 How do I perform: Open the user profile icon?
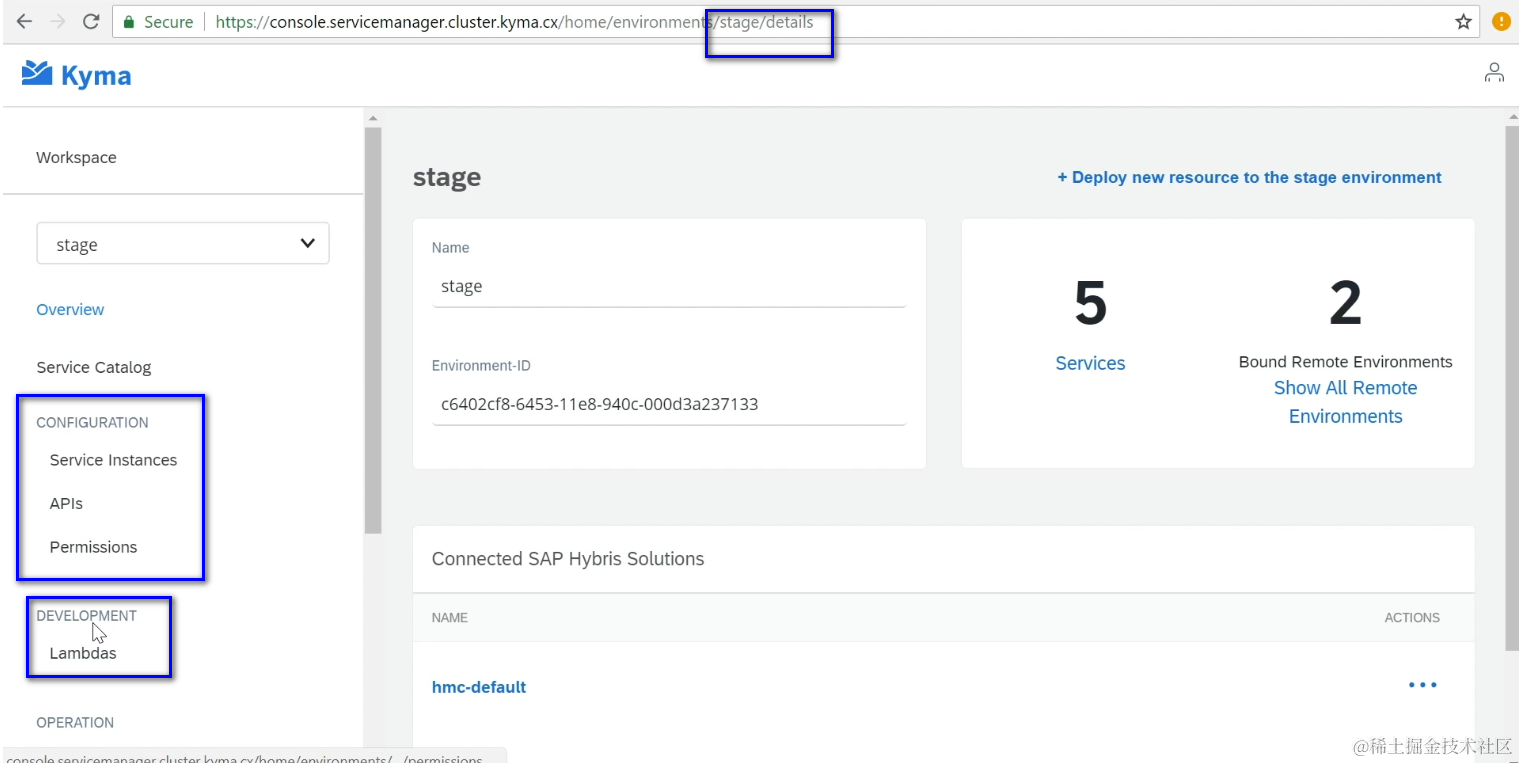point(1494,72)
